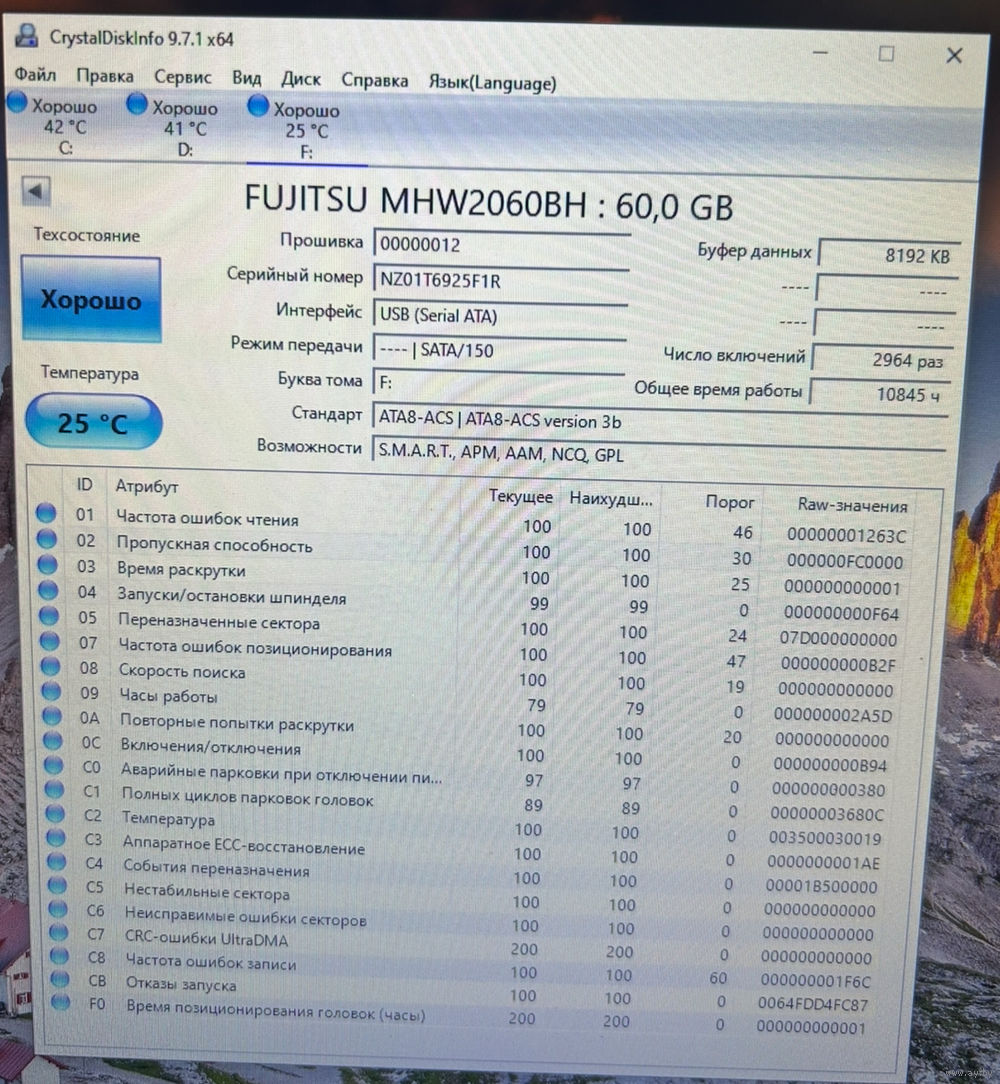Screen dimensions: 1000x1084
Task: Click status dot for Температура attribute row
Action: coord(55,813)
